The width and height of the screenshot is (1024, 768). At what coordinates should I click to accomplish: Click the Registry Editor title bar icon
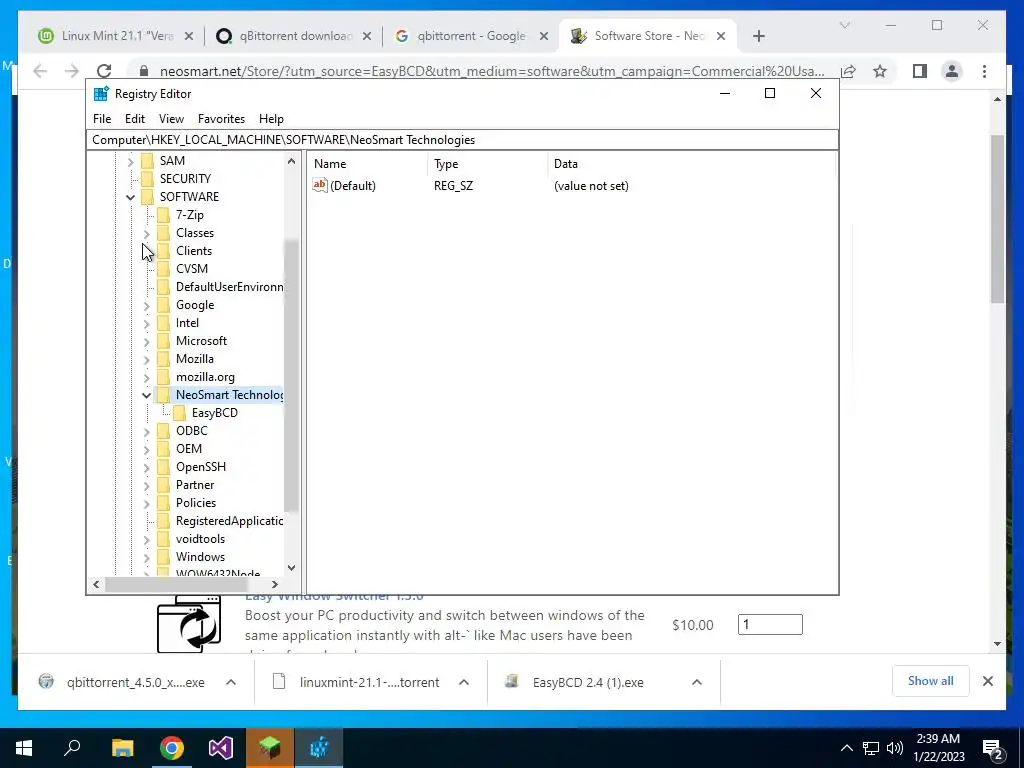[101, 94]
